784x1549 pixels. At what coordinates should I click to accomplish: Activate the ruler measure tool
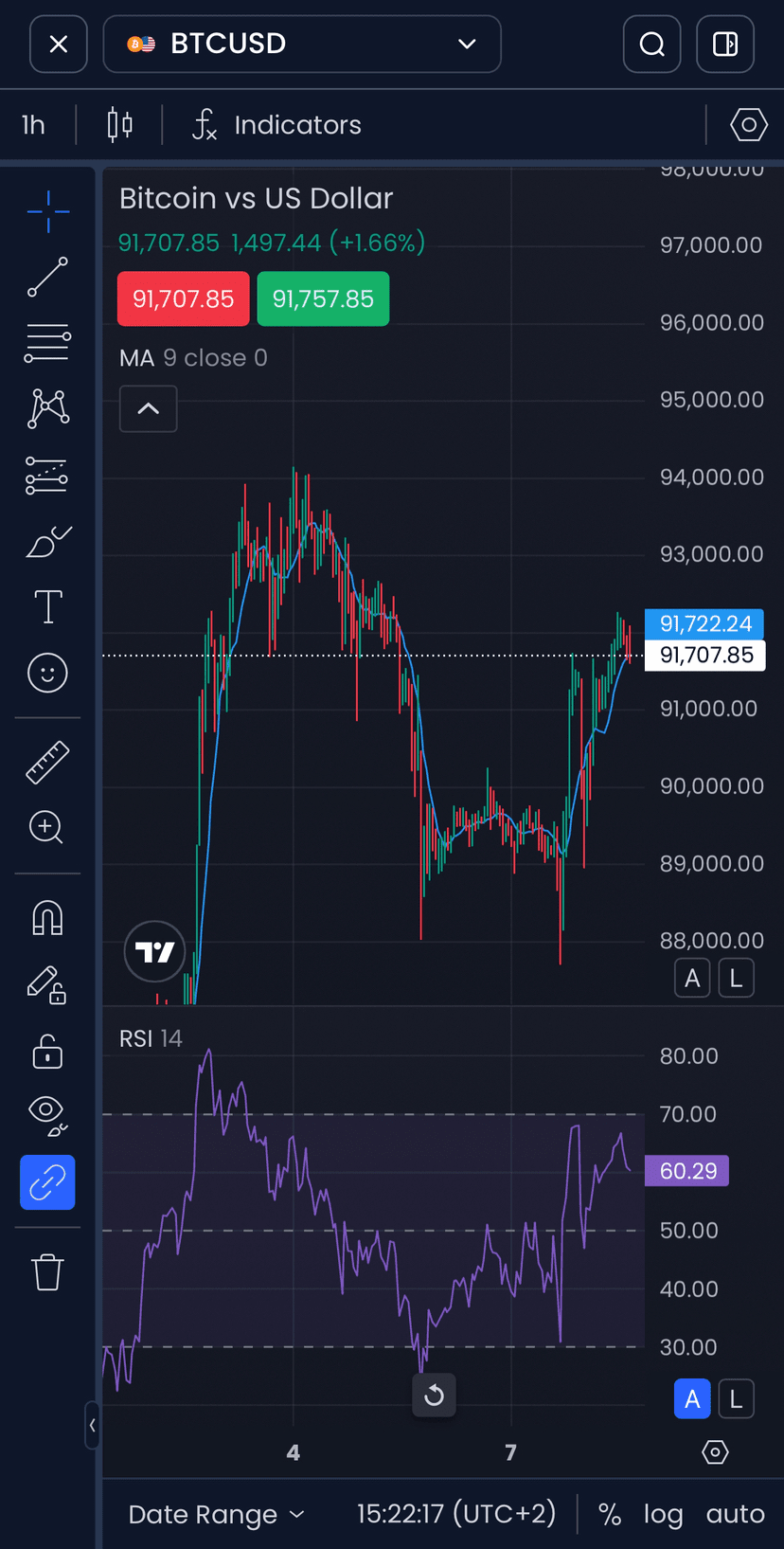[47, 762]
